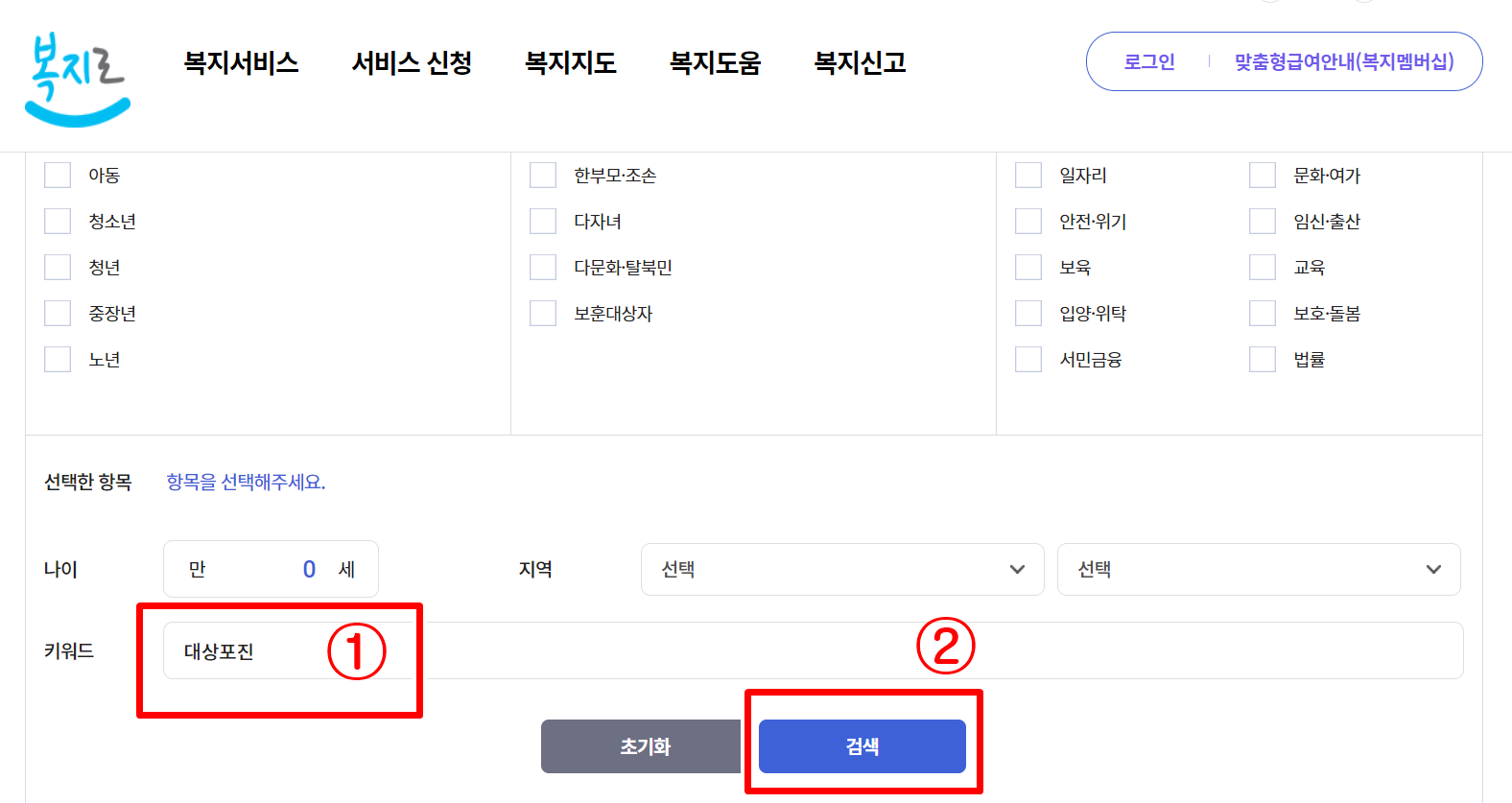The width and height of the screenshot is (1512, 803).
Task: Check the 아동 checkbox
Action: 57,174
